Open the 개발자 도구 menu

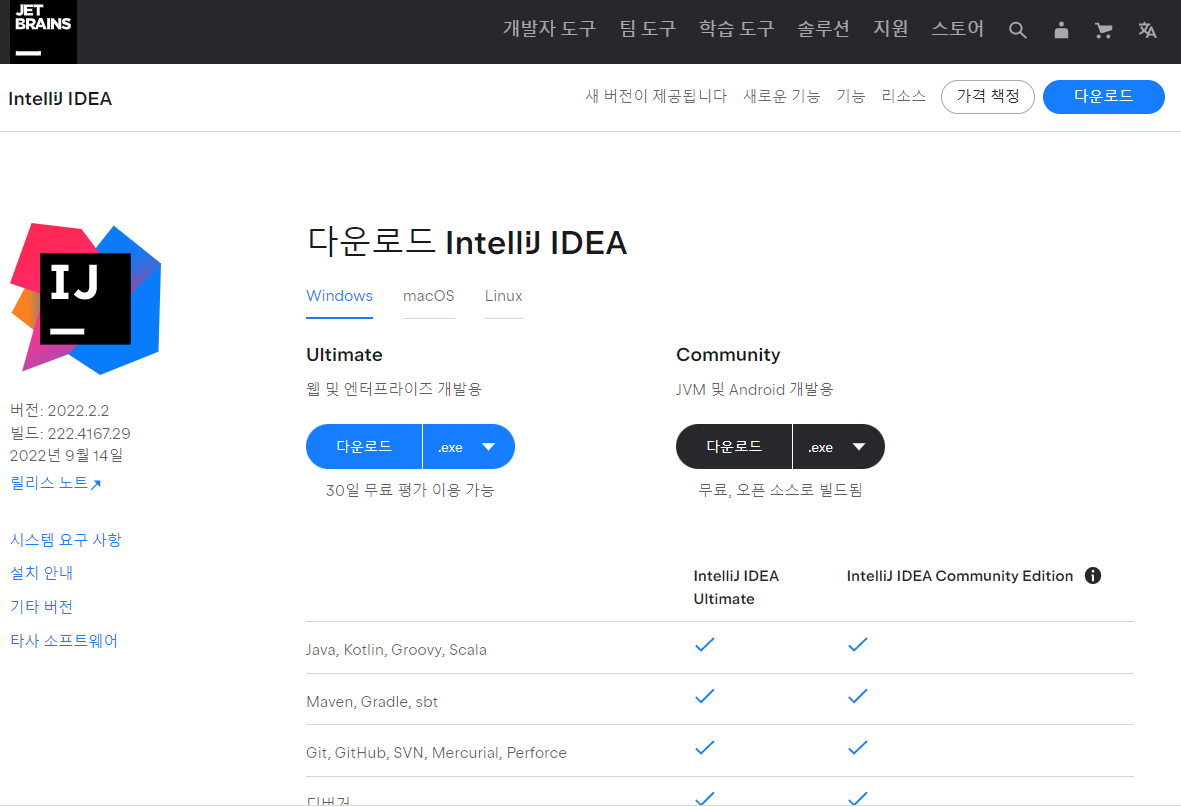(549, 29)
